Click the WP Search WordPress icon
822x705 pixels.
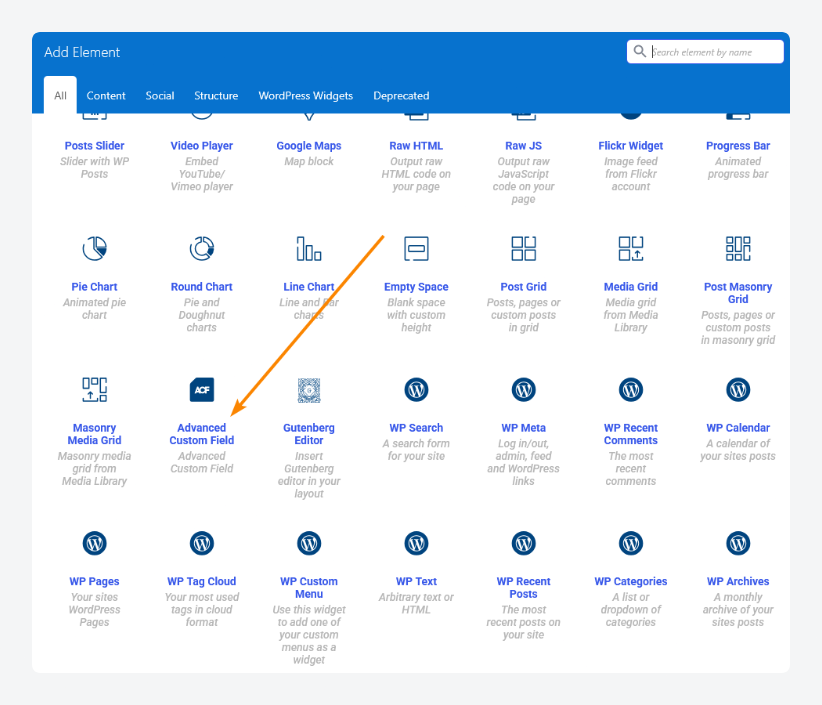click(x=416, y=389)
